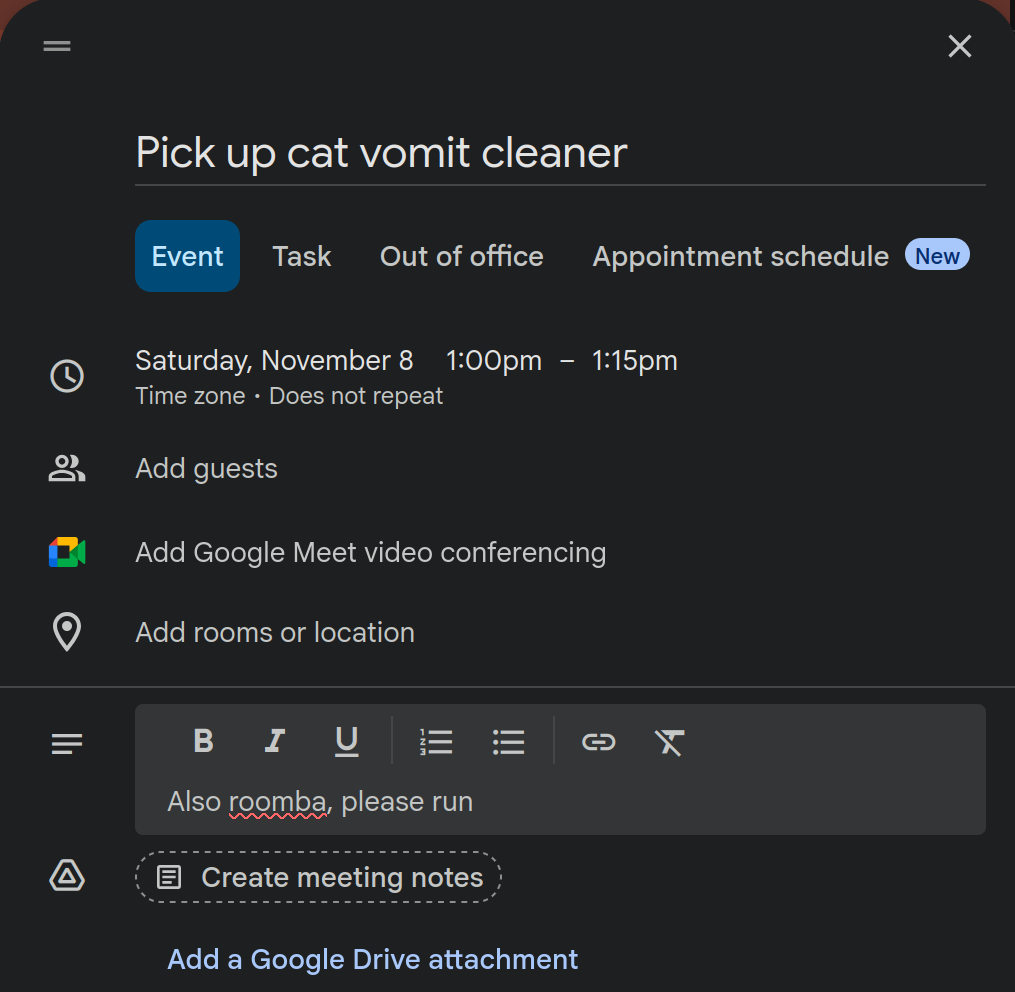Apply underline formatting
The width and height of the screenshot is (1015, 992).
click(346, 741)
